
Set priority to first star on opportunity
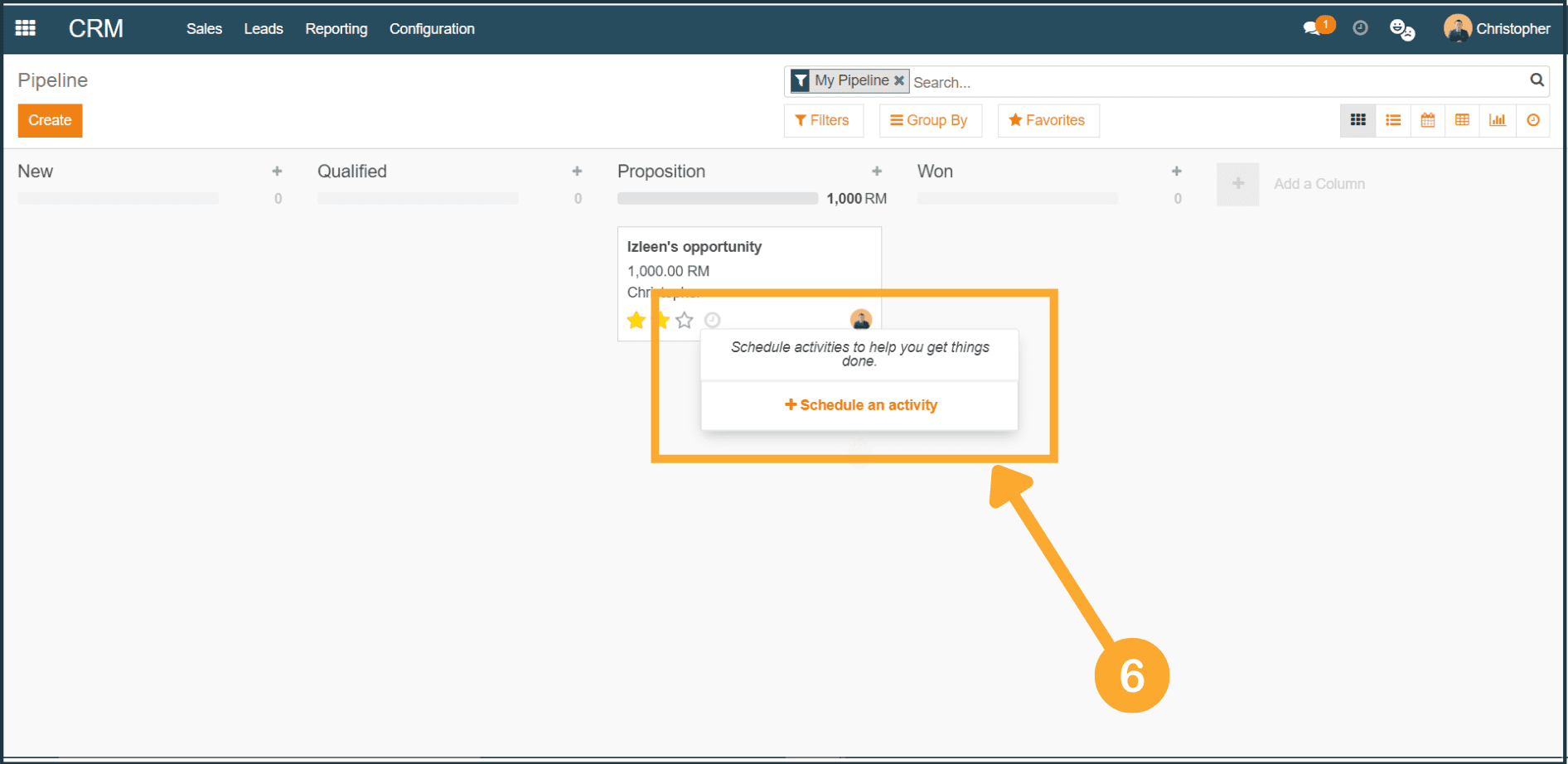[636, 321]
